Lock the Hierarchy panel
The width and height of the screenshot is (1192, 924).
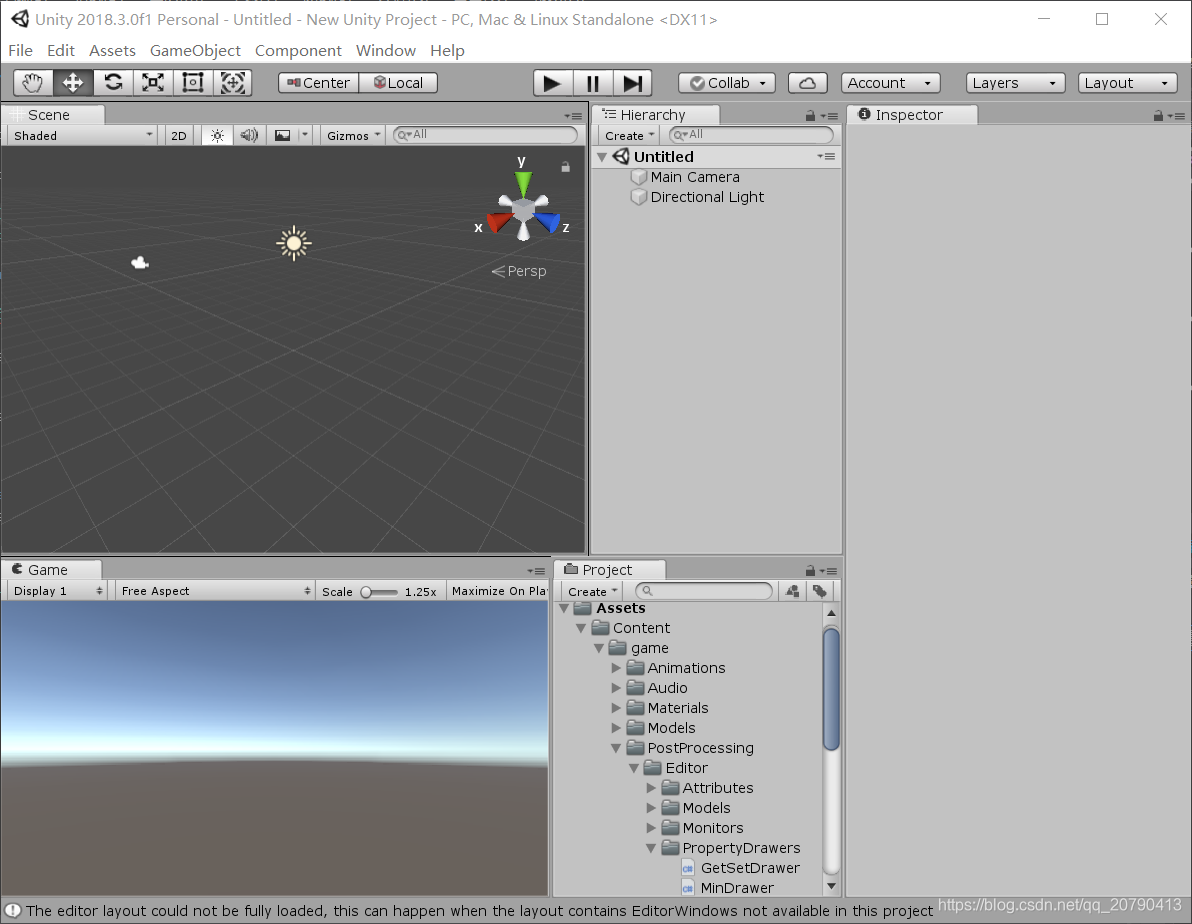pos(810,116)
